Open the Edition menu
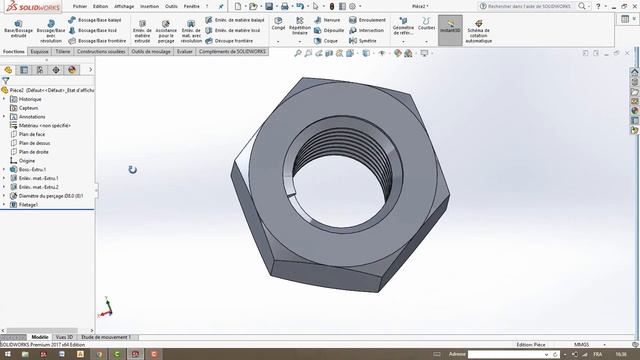 100,7
